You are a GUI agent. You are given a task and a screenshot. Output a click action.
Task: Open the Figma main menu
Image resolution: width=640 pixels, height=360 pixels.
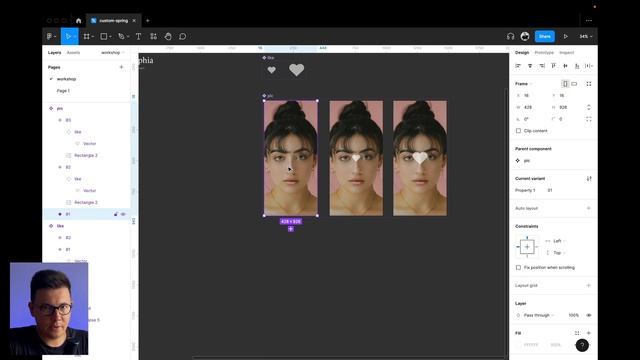[51, 36]
